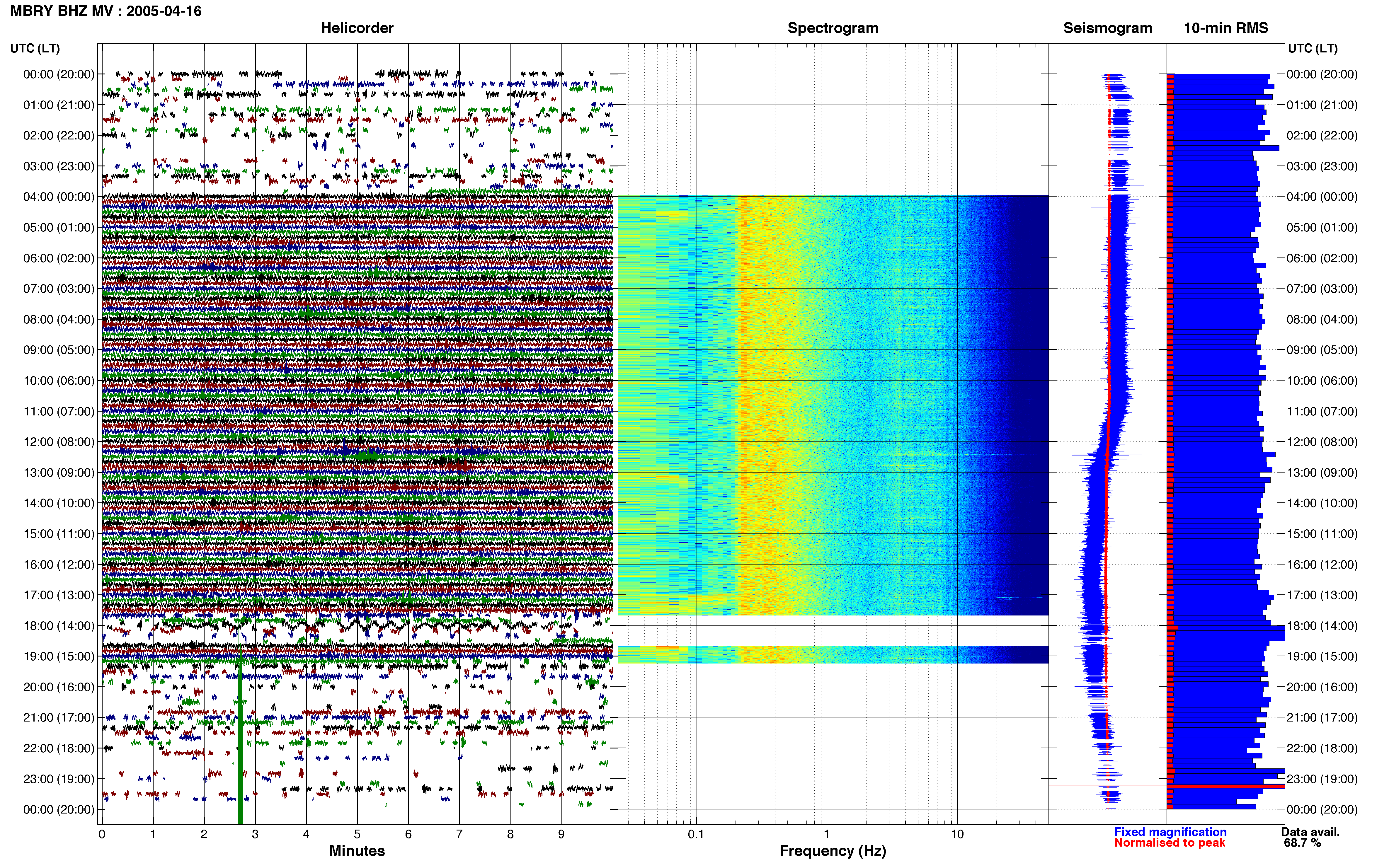
Task: Click 'UTC (LT)' label beside the Helicorder
Action: tap(35, 48)
